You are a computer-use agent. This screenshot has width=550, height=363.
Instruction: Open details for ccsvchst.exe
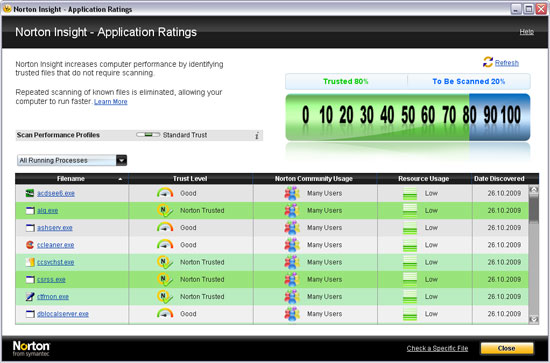click(x=55, y=262)
